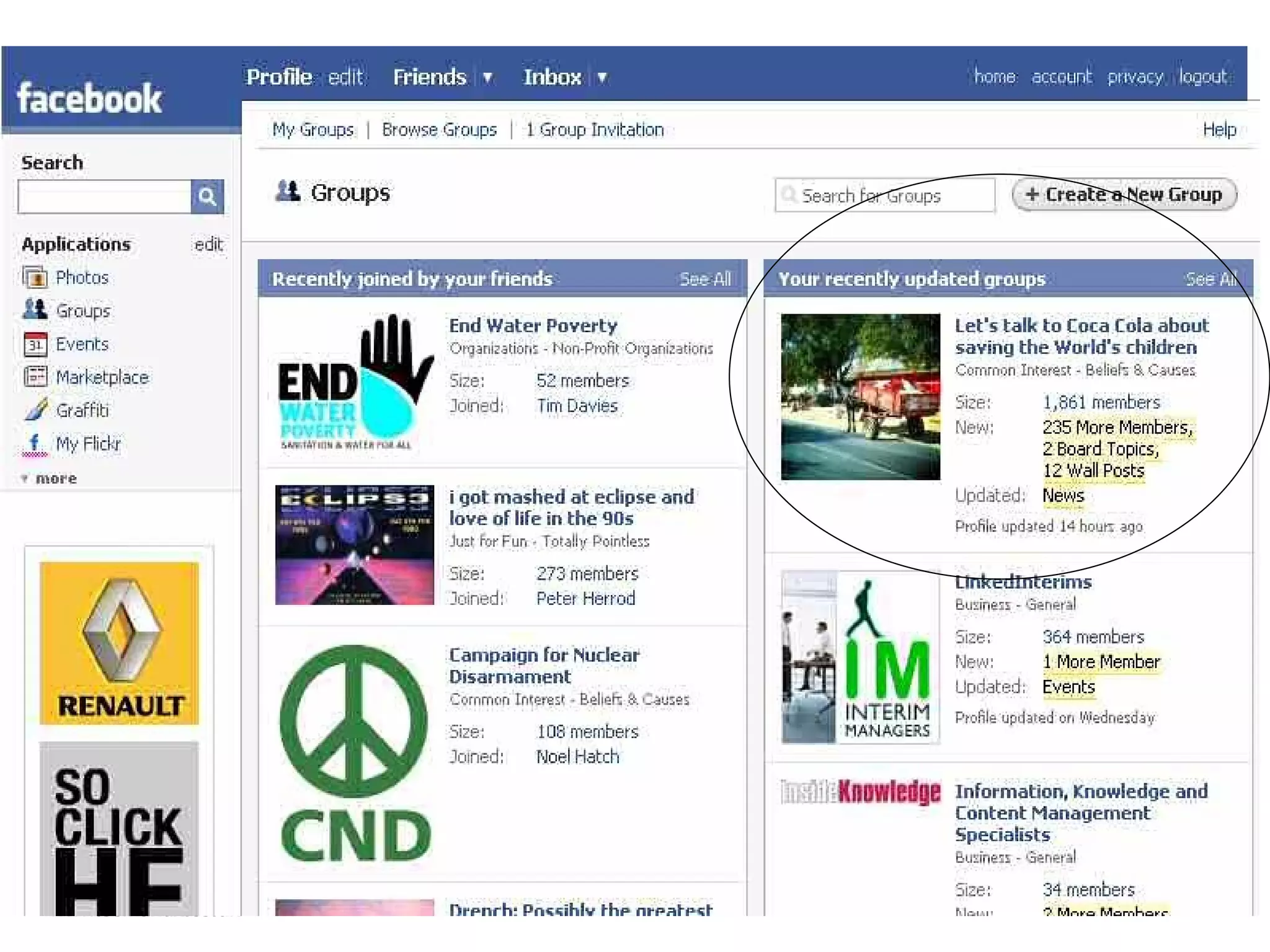This screenshot has width=1270, height=952.
Task: Click the blue search magnifier button
Action: 208,197
